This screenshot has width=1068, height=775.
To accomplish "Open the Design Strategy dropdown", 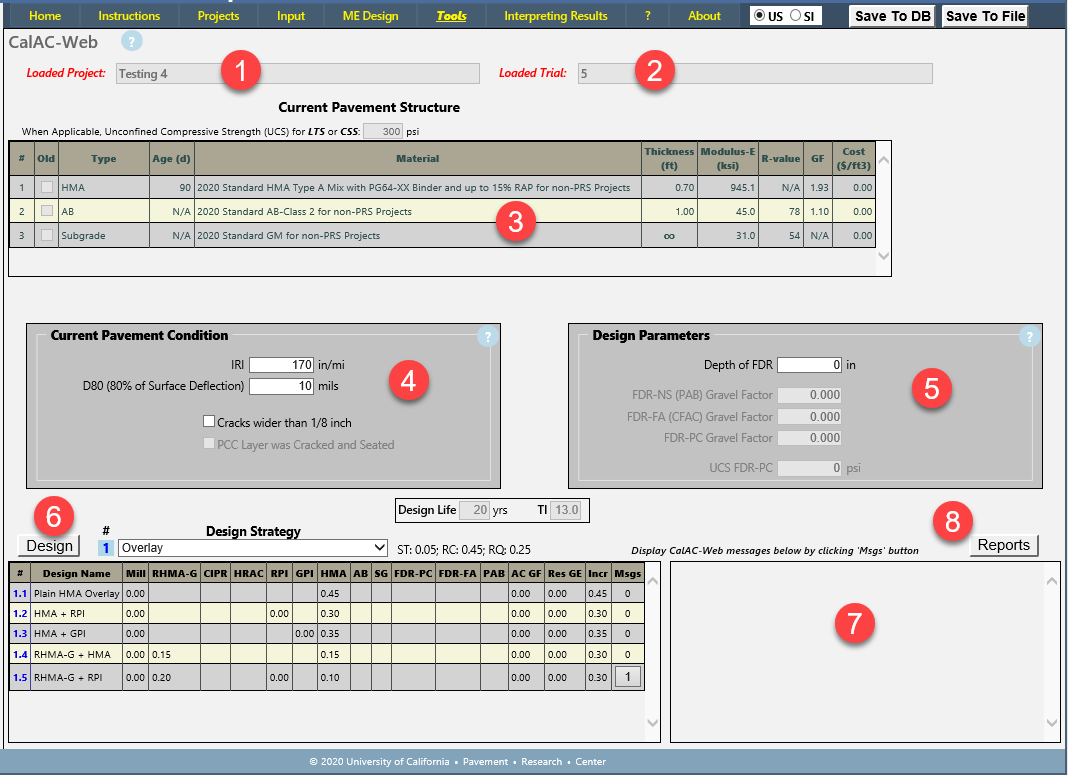I will click(252, 548).
